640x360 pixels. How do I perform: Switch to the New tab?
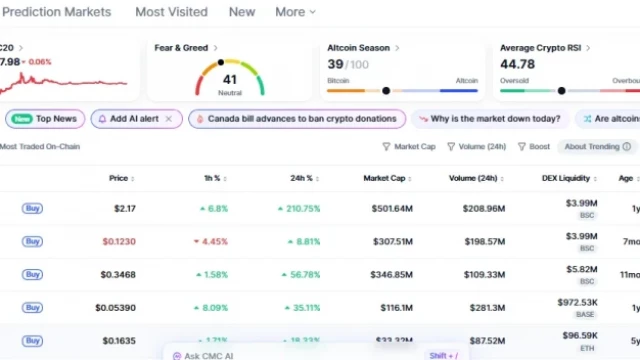242,12
